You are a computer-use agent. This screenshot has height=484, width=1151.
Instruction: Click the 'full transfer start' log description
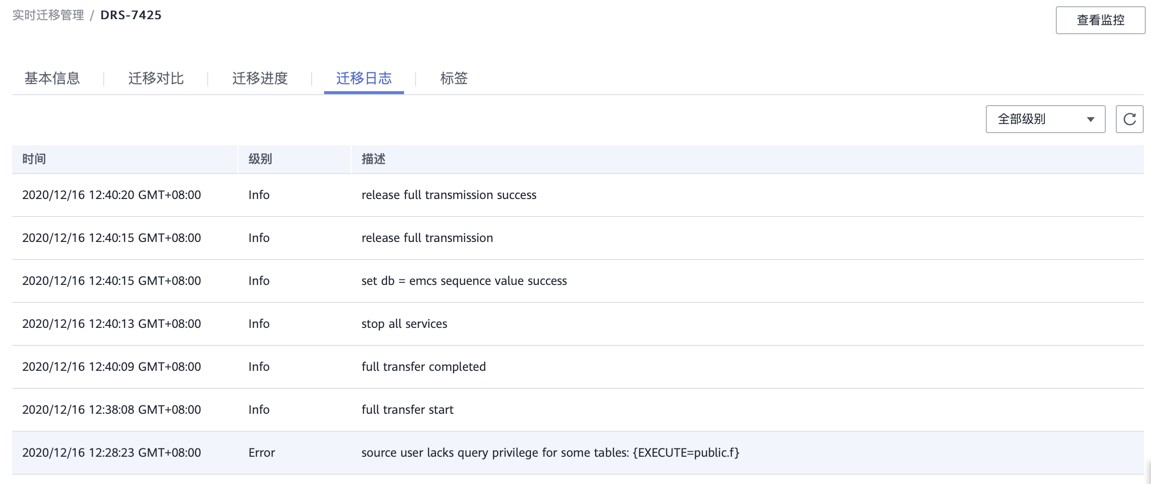pyautogui.click(x=407, y=410)
